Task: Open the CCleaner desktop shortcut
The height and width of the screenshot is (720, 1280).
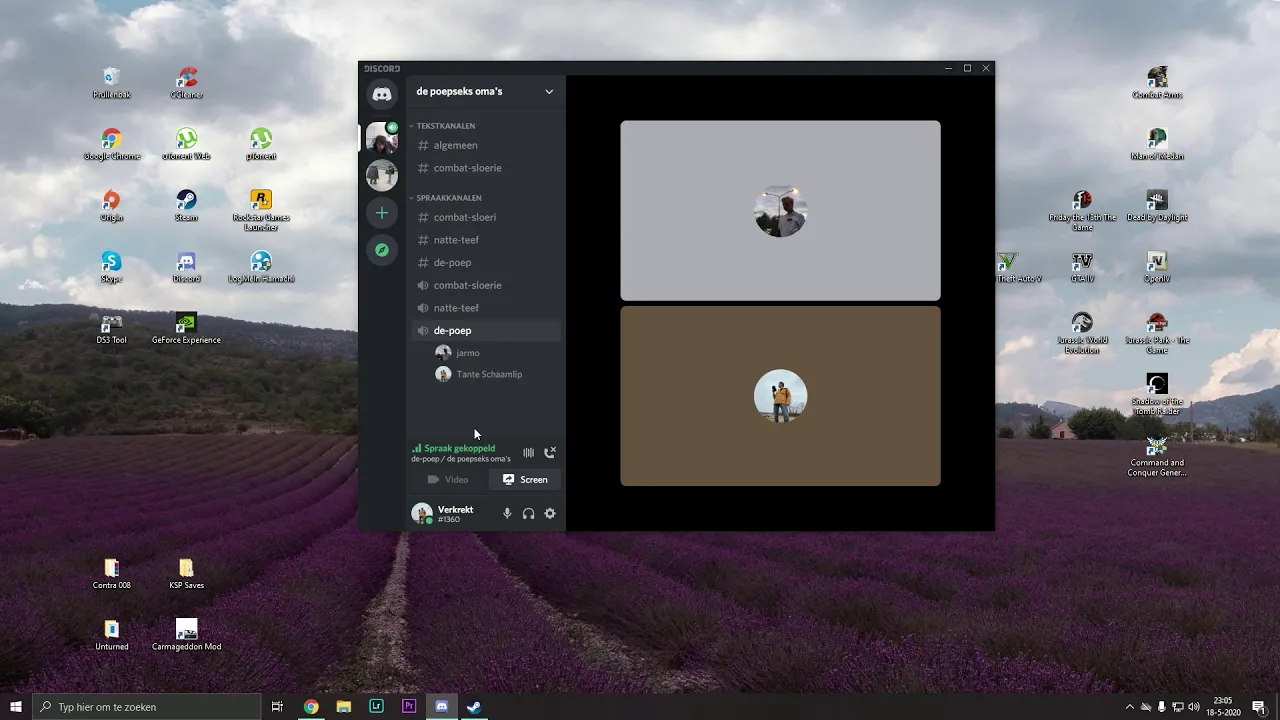Action: [186, 83]
